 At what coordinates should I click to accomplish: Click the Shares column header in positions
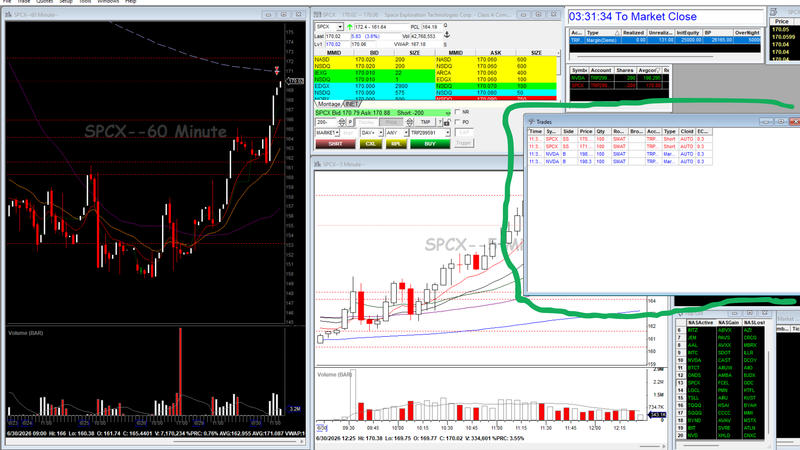624,70
